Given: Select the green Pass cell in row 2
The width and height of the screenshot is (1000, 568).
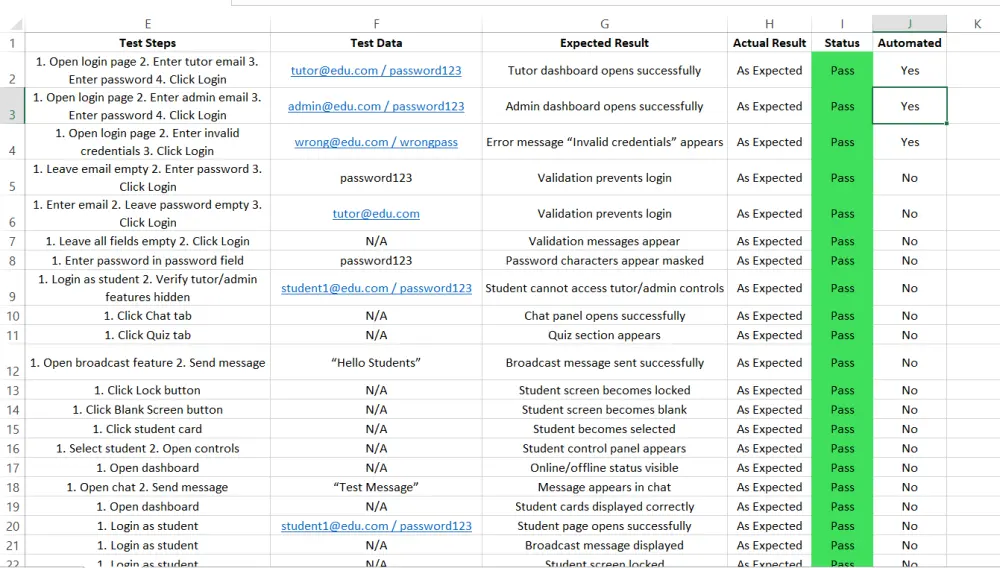Looking at the screenshot, I should tap(842, 70).
